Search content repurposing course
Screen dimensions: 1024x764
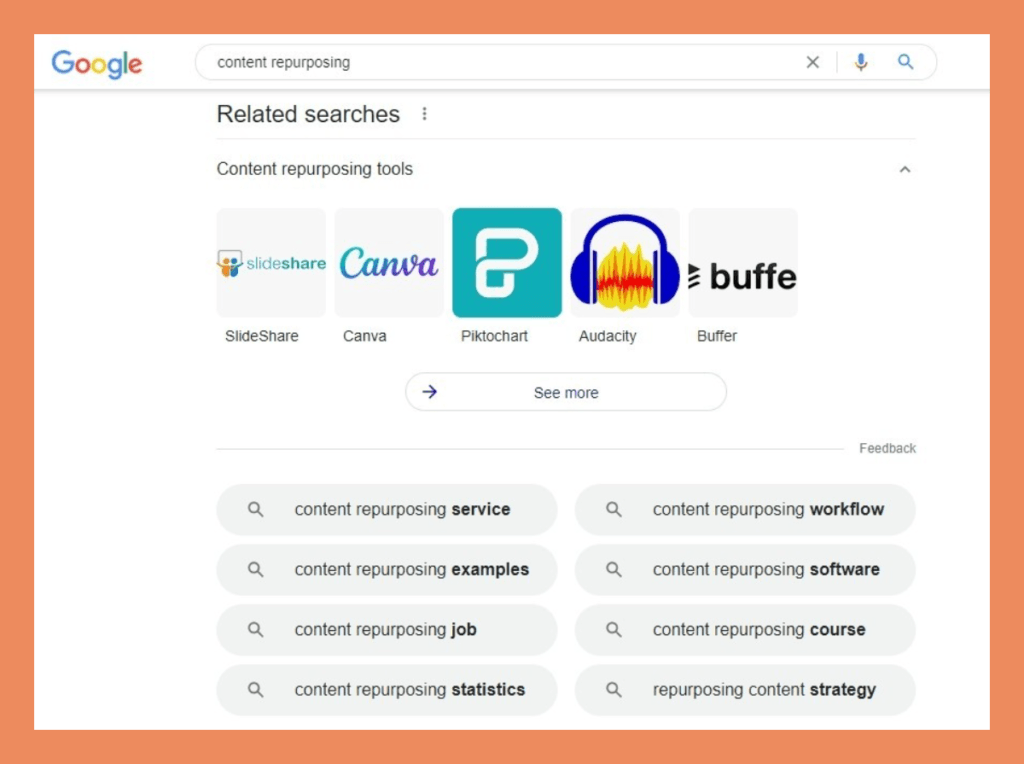(x=745, y=629)
